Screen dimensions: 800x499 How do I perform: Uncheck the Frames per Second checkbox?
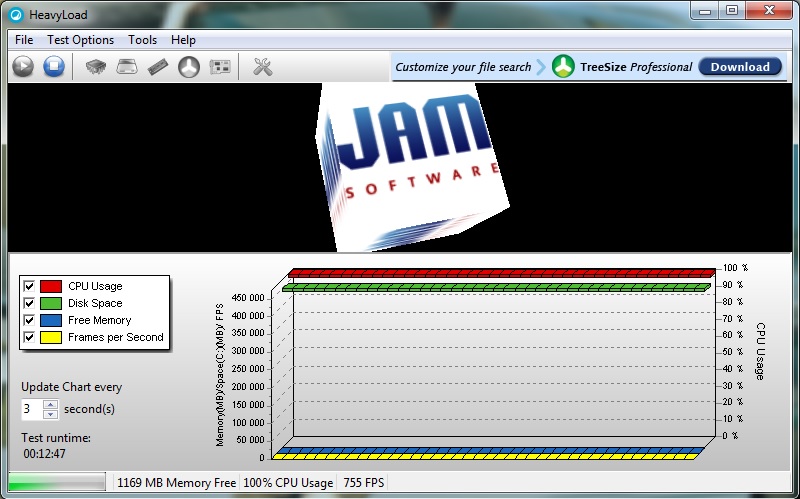[x=29, y=337]
